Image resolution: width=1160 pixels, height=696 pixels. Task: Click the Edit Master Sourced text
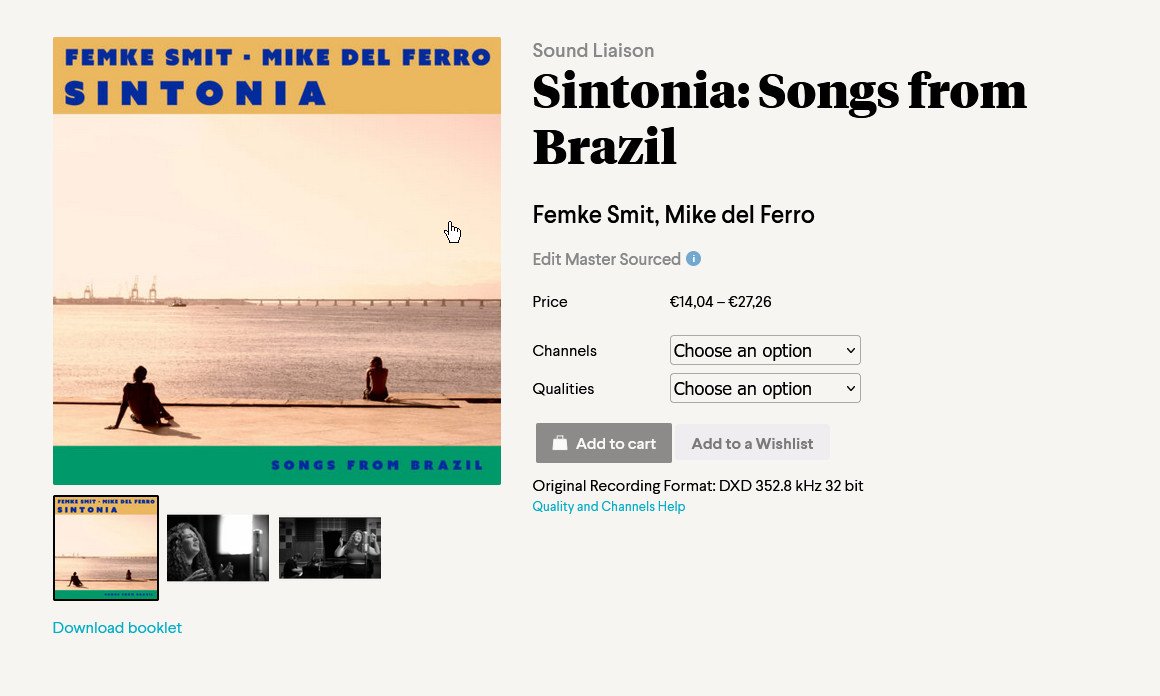pyautogui.click(x=606, y=259)
